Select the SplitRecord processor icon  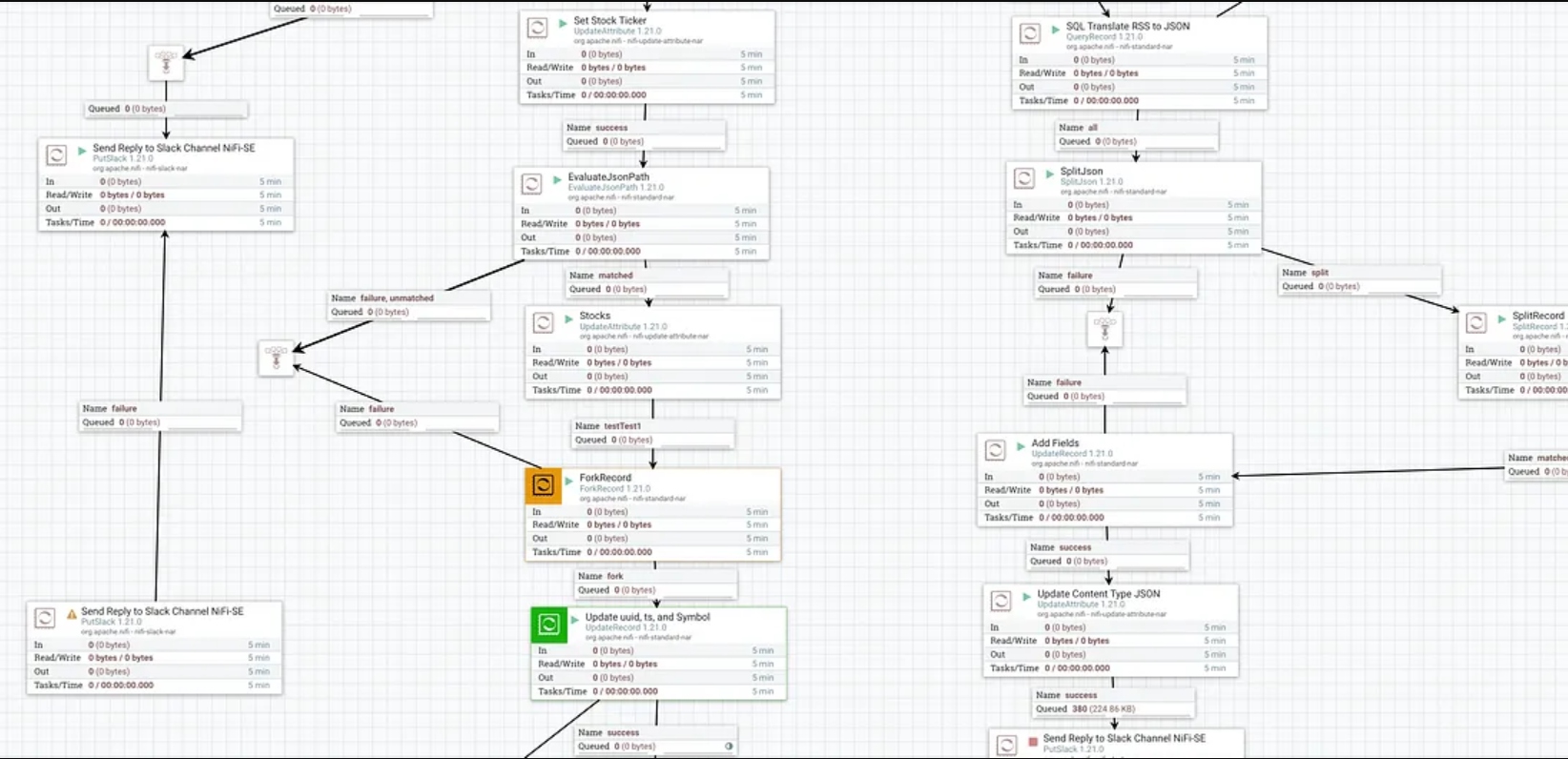1475,323
